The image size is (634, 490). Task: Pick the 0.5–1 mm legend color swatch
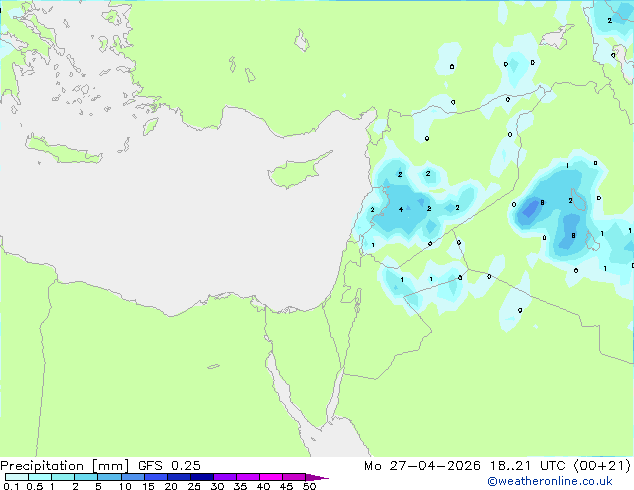[x=40, y=477]
